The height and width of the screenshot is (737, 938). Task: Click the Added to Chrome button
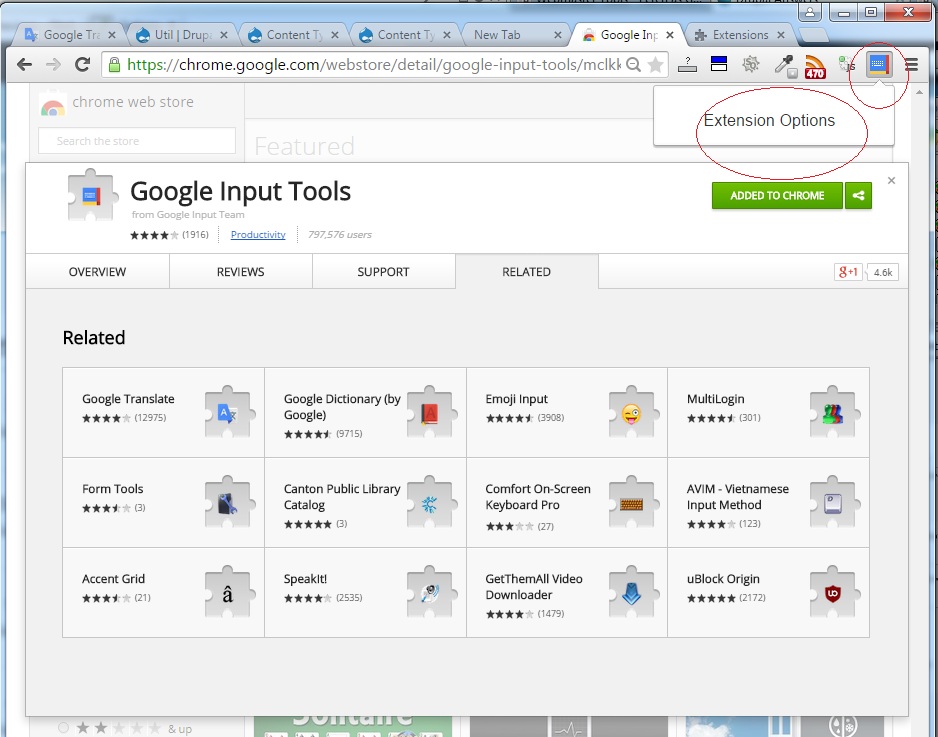pyautogui.click(x=777, y=196)
